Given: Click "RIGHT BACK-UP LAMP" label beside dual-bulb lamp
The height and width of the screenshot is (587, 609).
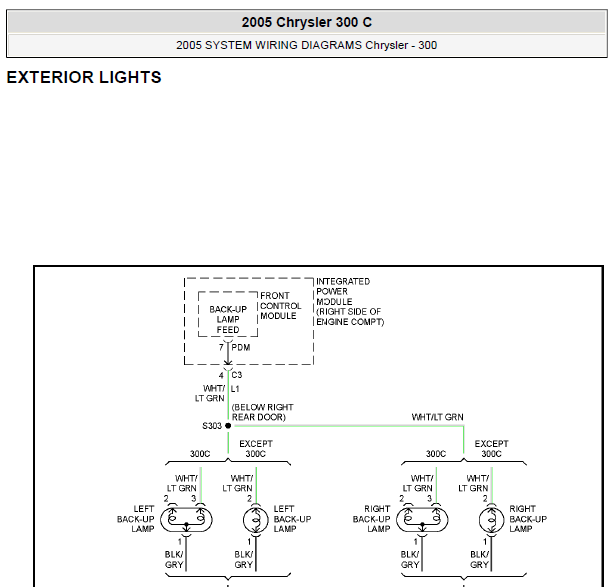Looking at the screenshot, I should tap(371, 519).
